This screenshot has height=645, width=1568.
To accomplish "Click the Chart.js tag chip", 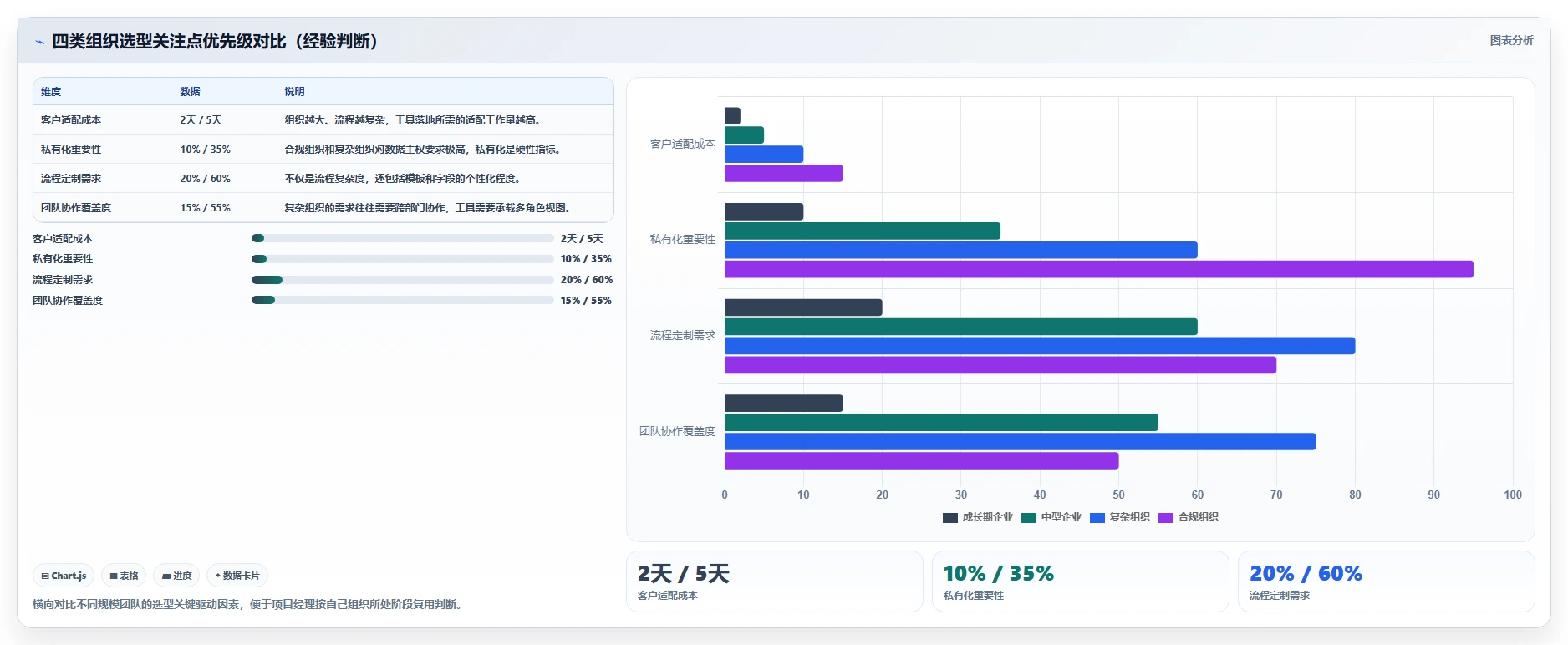I will (x=64, y=576).
